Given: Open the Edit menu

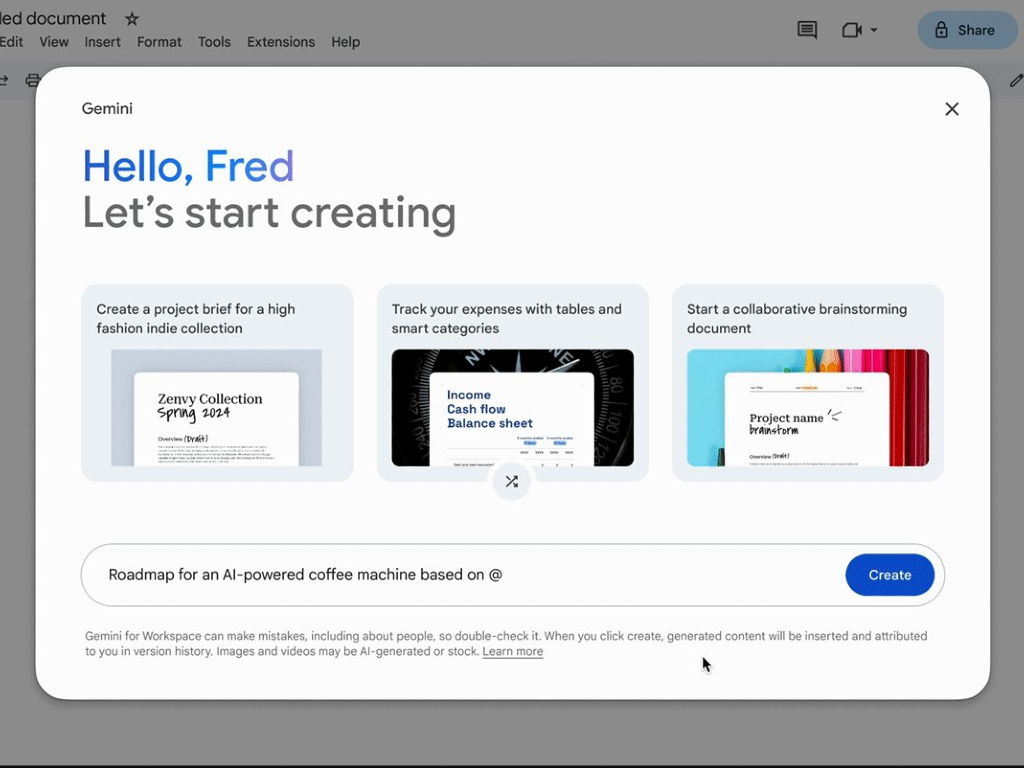Looking at the screenshot, I should 11,42.
